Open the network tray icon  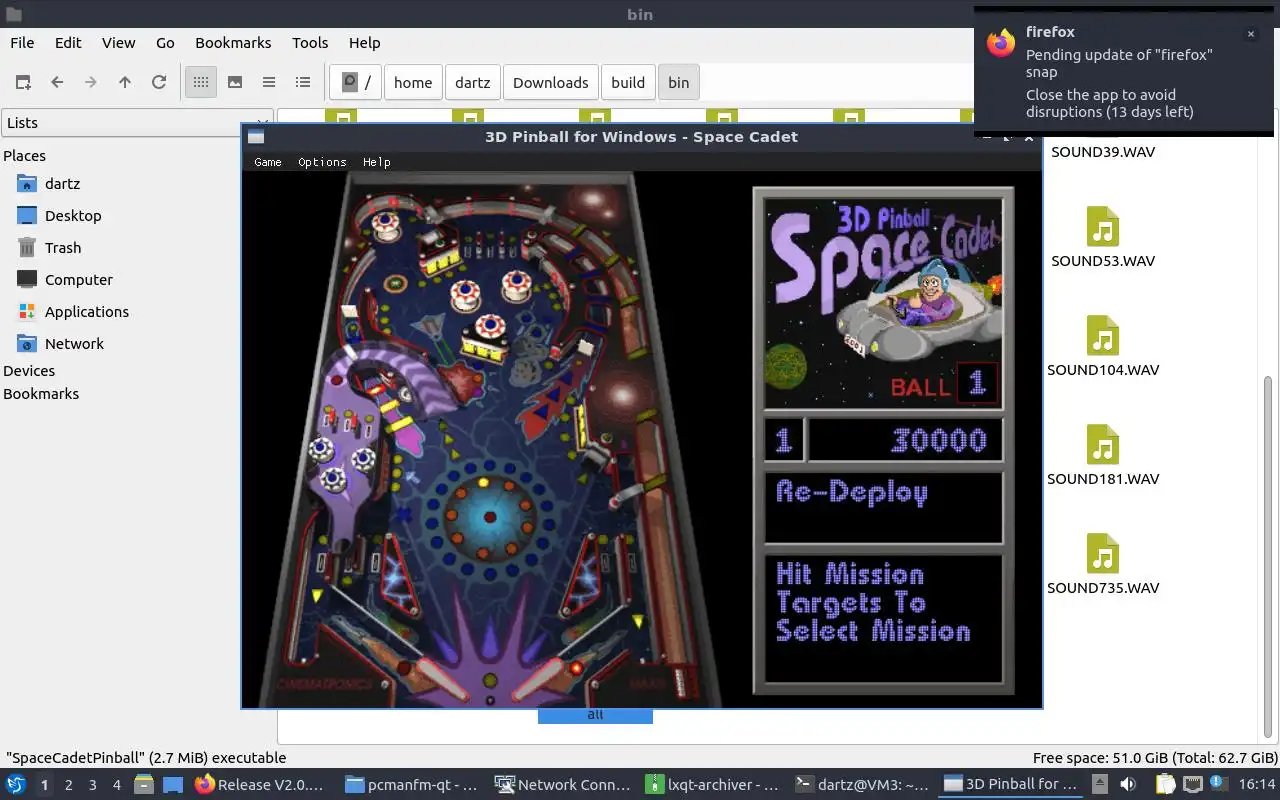click(x=1192, y=785)
